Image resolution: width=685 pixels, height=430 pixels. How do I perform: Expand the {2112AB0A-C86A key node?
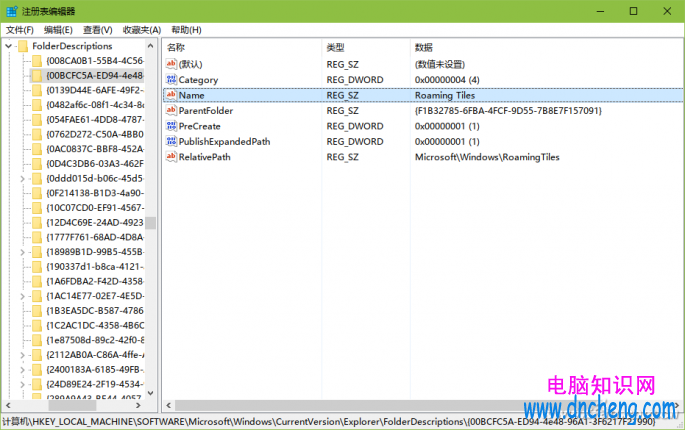(x=23, y=354)
